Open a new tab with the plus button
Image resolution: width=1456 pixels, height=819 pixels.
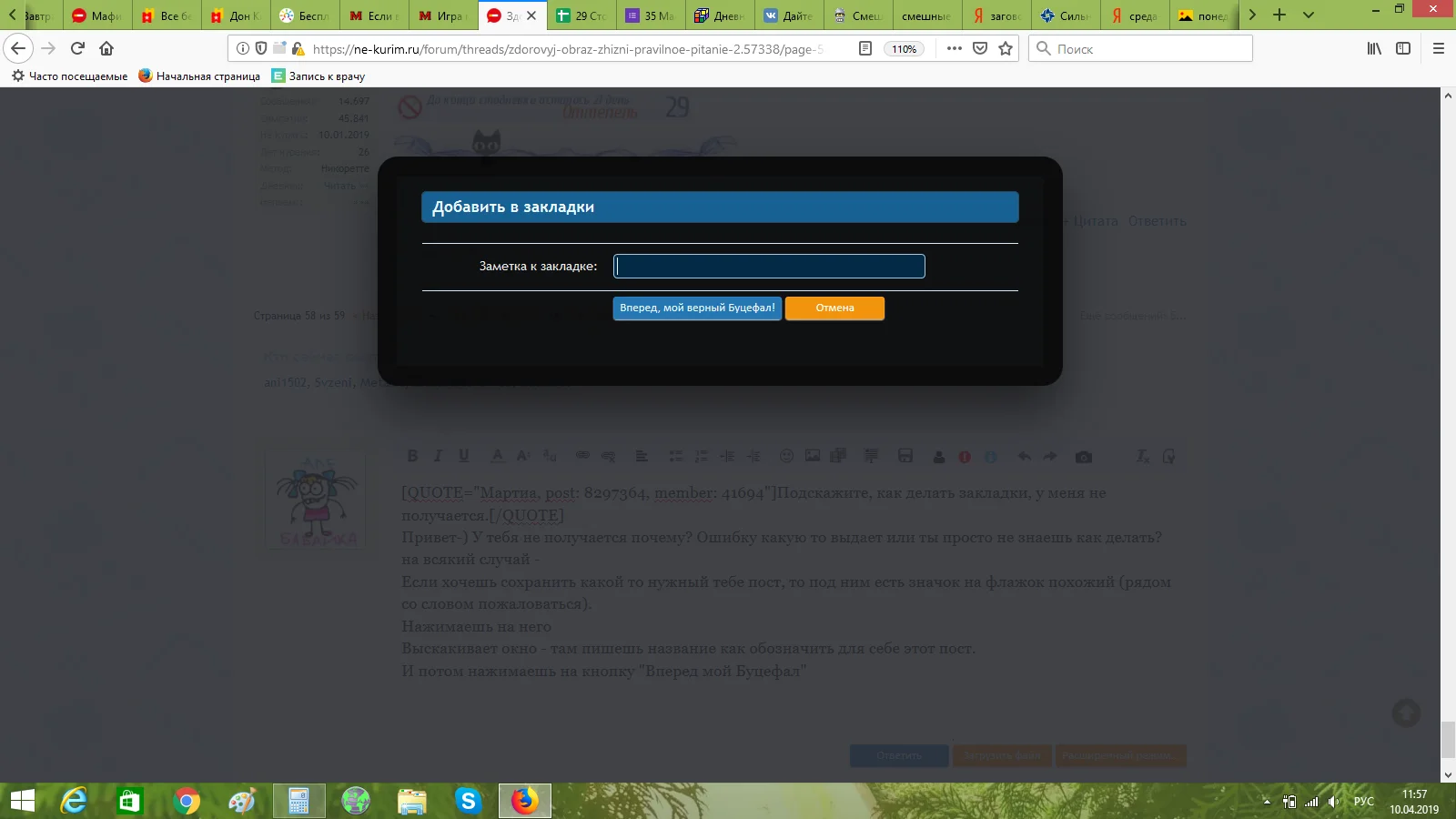tap(1279, 15)
